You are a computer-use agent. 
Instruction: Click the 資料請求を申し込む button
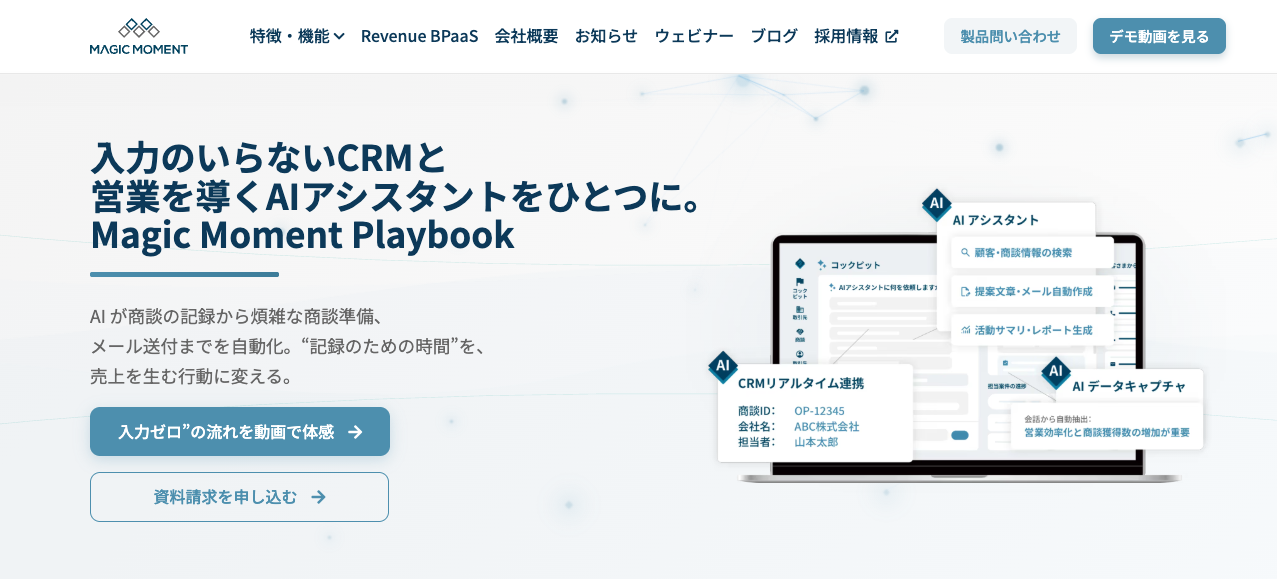coord(239,497)
